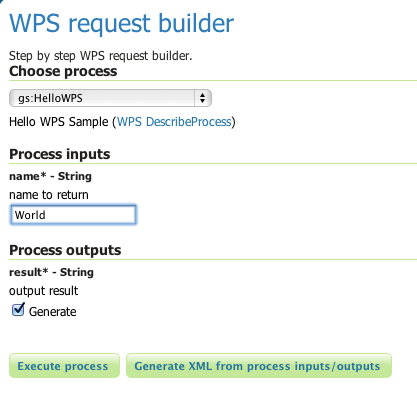The height and width of the screenshot is (401, 417).
Task: Toggle the Generate checkbox
Action: coord(18,310)
